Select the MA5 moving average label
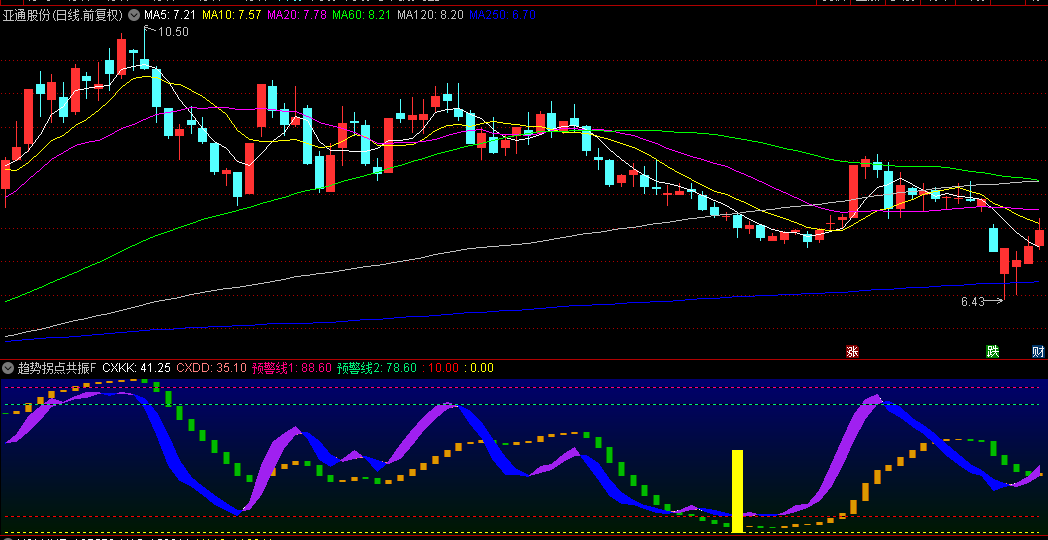This screenshot has width=1048, height=540. pos(170,16)
